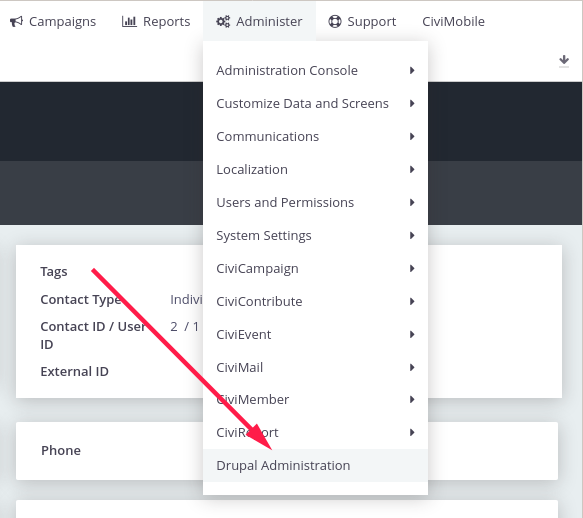
Task: Select Users and Permissions
Action: click(315, 202)
